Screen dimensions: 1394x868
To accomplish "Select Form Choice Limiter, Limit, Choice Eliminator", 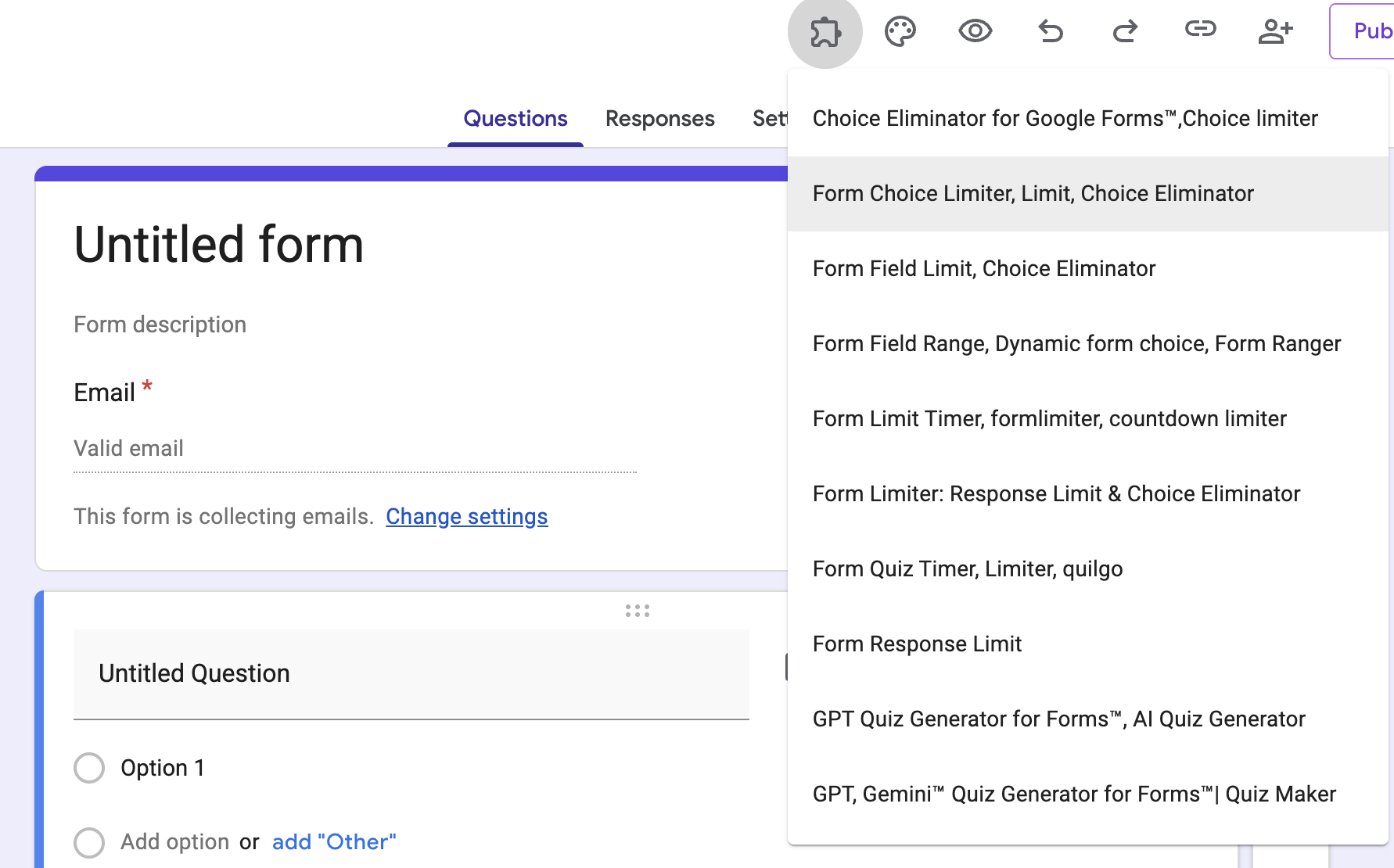I will (1087, 194).
